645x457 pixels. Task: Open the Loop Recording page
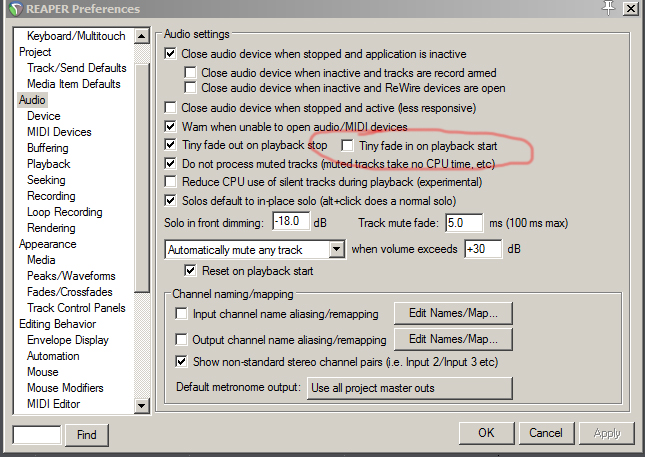click(65, 212)
